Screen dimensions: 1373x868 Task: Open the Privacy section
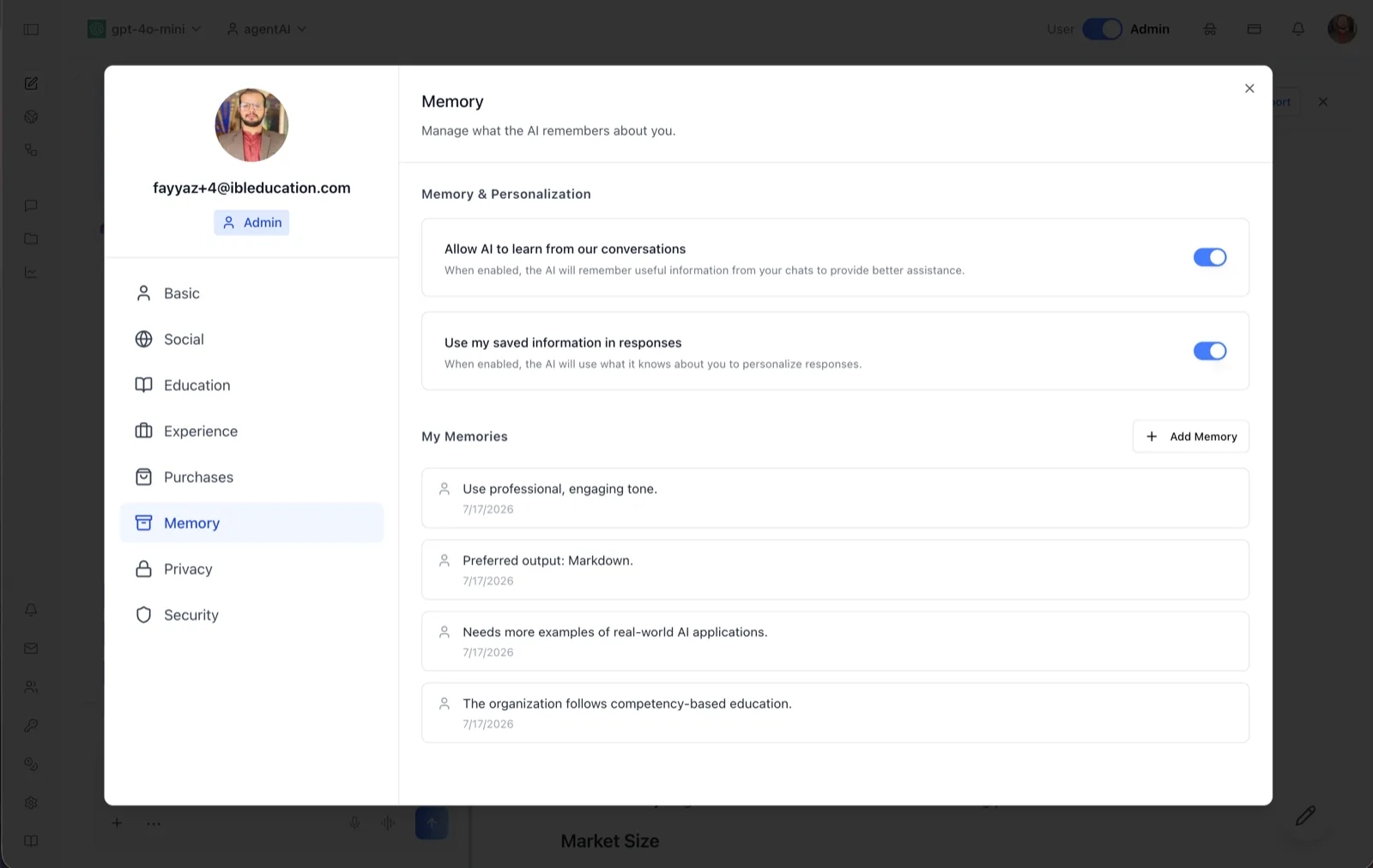click(x=251, y=570)
